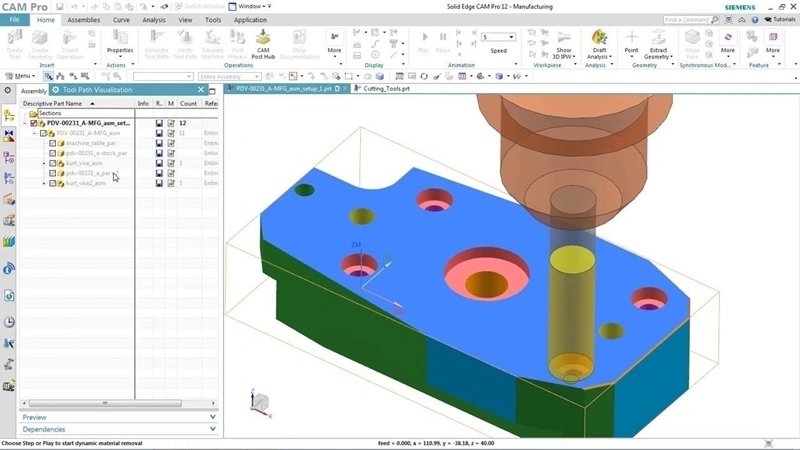This screenshot has height=450, width=800.
Task: Click the horizontal scrollbar of navigator
Action: coord(105,403)
